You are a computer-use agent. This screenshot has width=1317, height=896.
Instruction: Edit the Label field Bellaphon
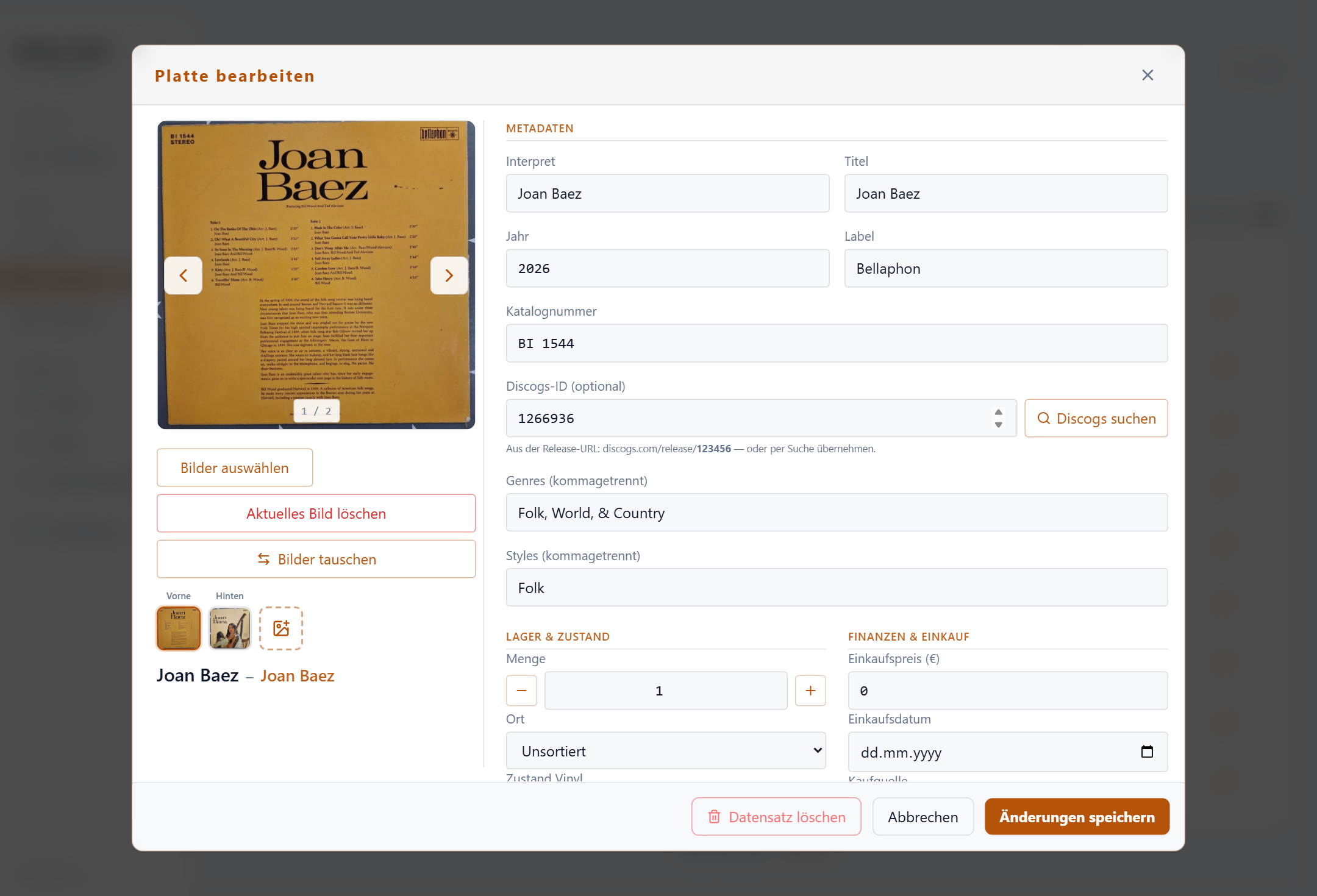click(1006, 268)
